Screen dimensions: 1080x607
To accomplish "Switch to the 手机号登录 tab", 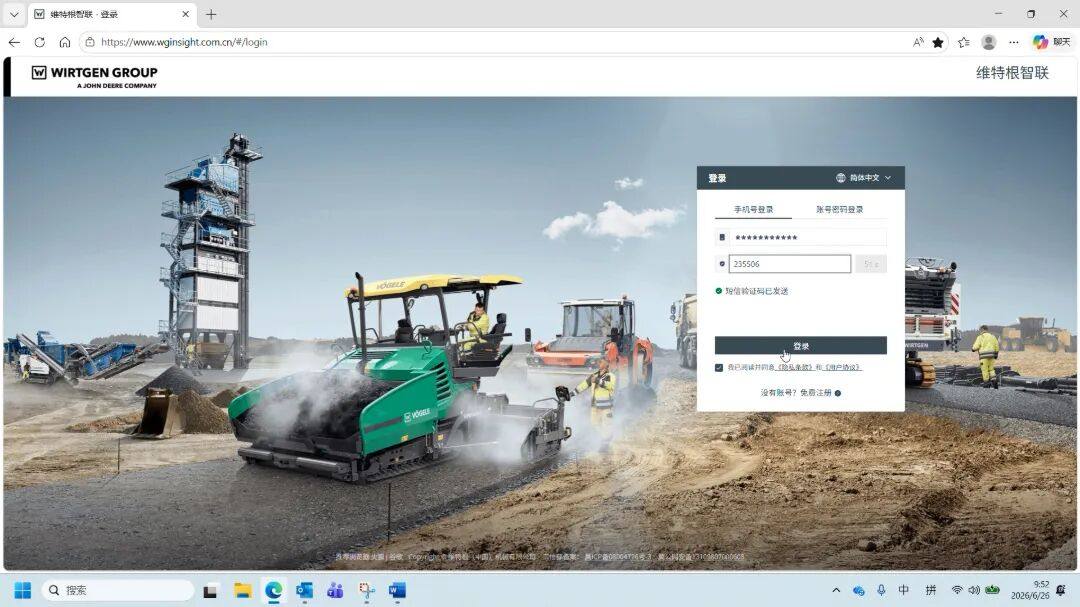I will (x=754, y=209).
